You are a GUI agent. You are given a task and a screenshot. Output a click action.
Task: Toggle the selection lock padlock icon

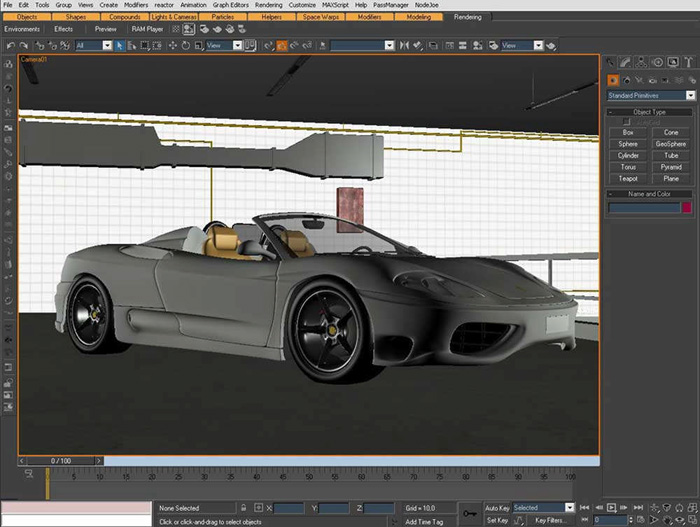click(x=243, y=508)
